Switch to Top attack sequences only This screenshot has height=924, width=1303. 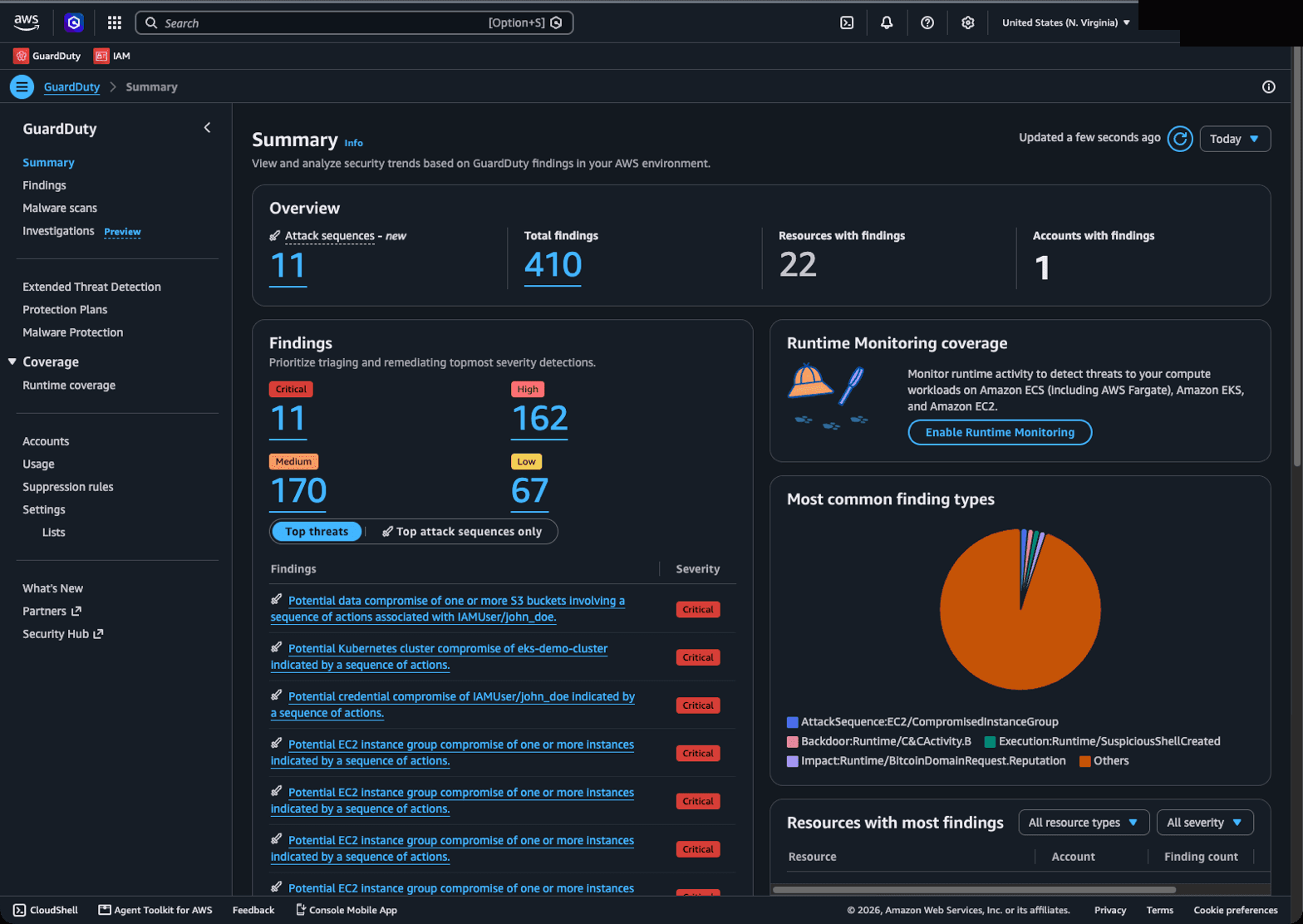(x=462, y=532)
